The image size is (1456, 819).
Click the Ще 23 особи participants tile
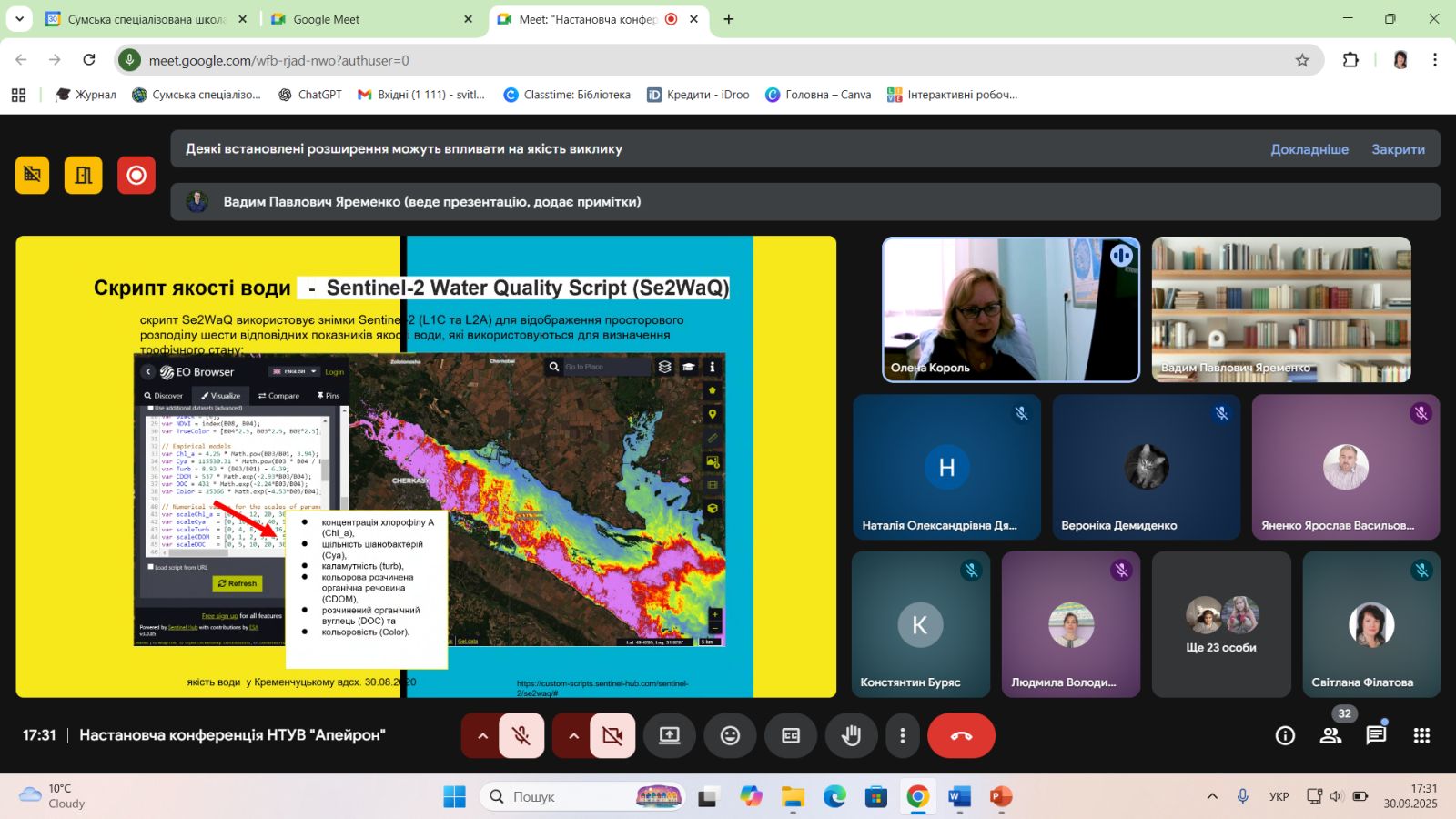pyautogui.click(x=1221, y=625)
